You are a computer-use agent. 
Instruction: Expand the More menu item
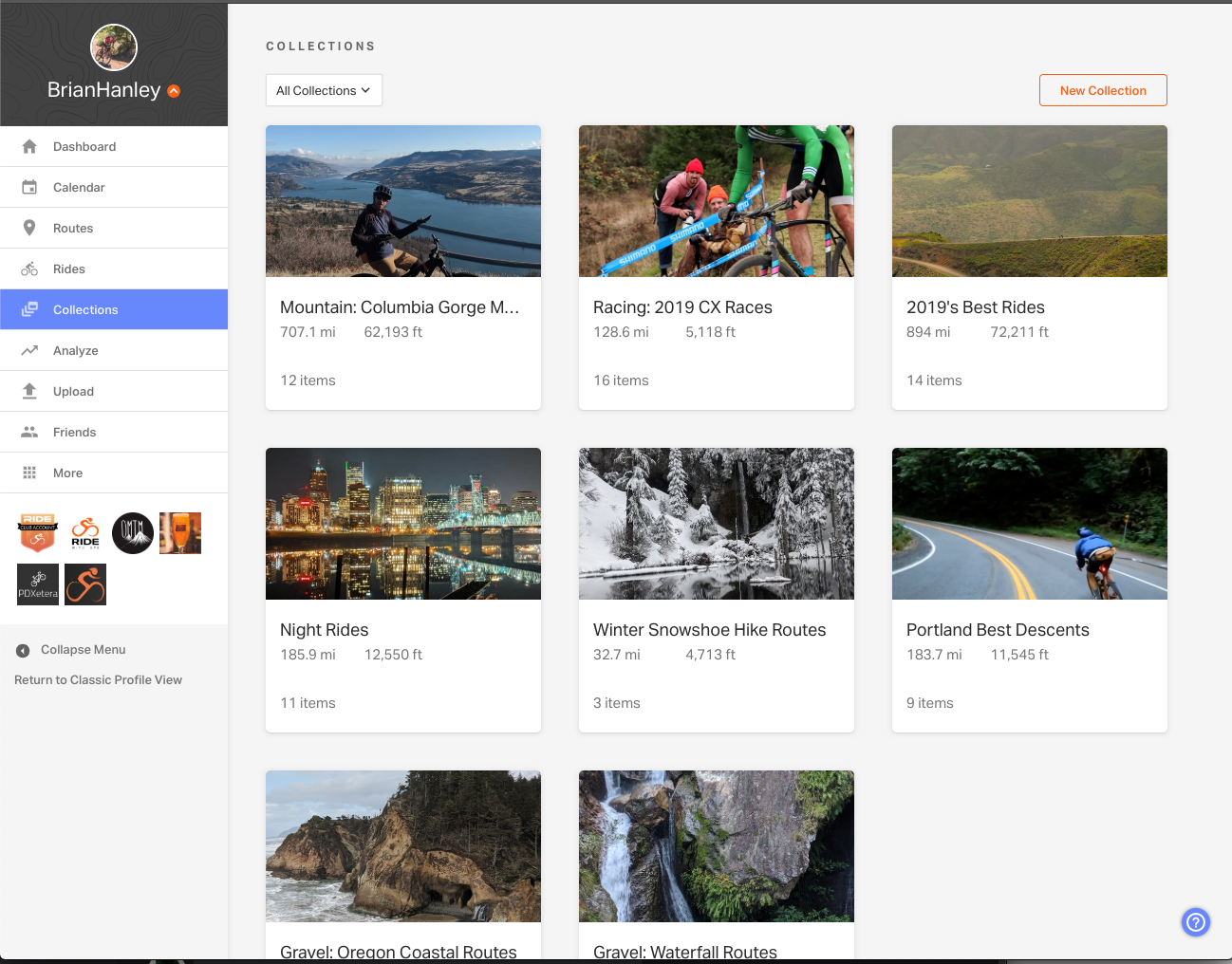click(114, 473)
